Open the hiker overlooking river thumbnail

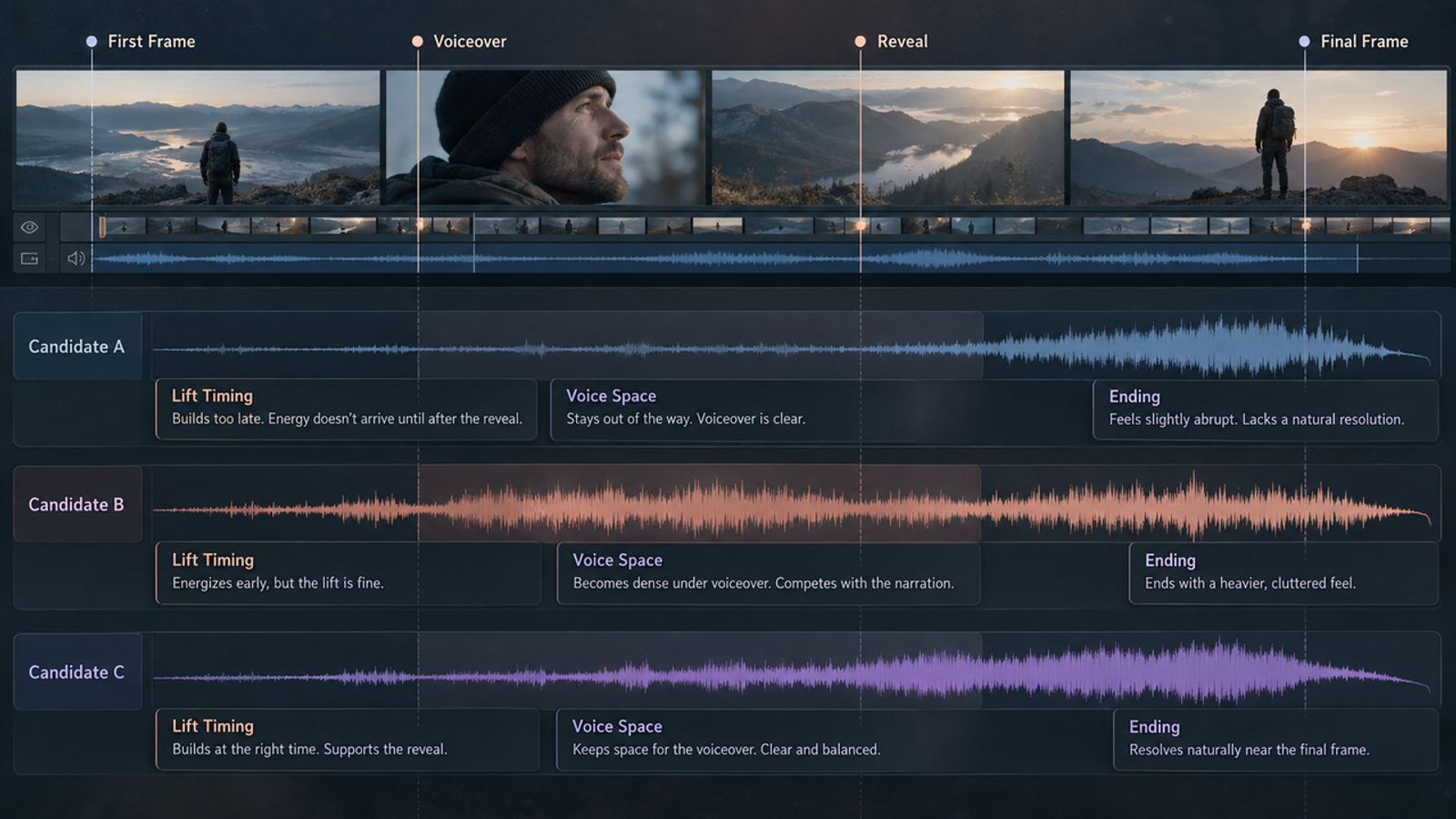(x=197, y=137)
